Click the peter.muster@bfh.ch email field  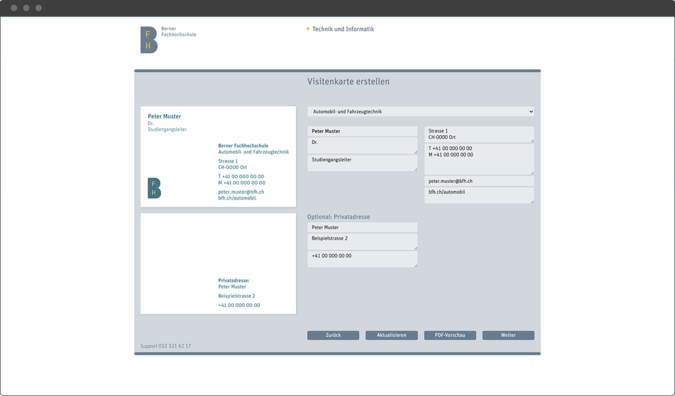(x=479, y=181)
